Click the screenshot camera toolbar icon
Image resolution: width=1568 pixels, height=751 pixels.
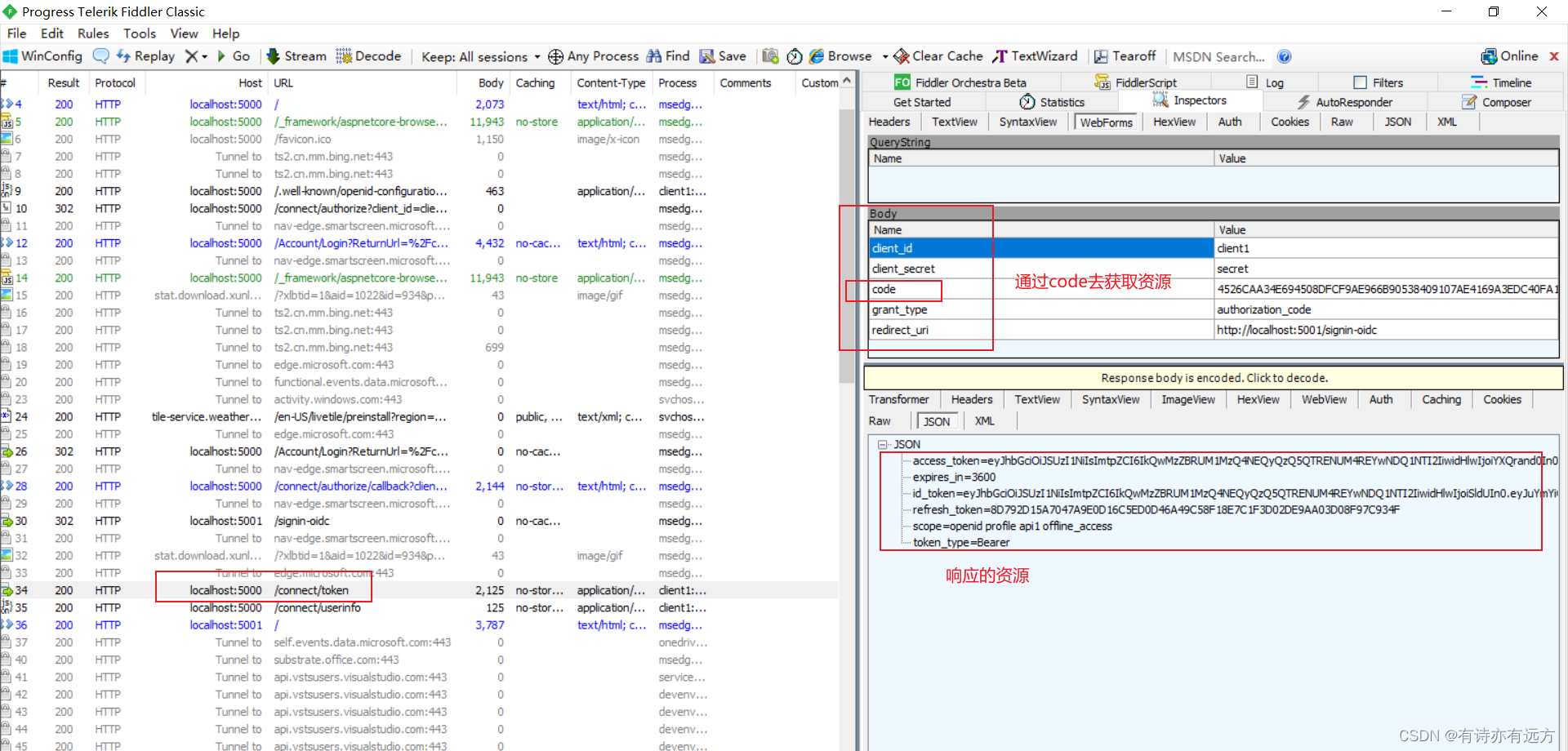(770, 56)
